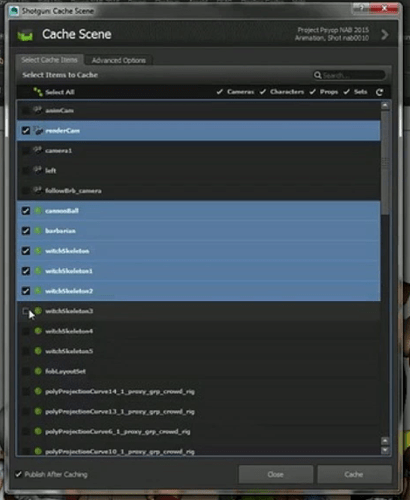This screenshot has width=410, height=500.
Task: Switch to the Select Cache Items tab
Action: [x=49, y=60]
